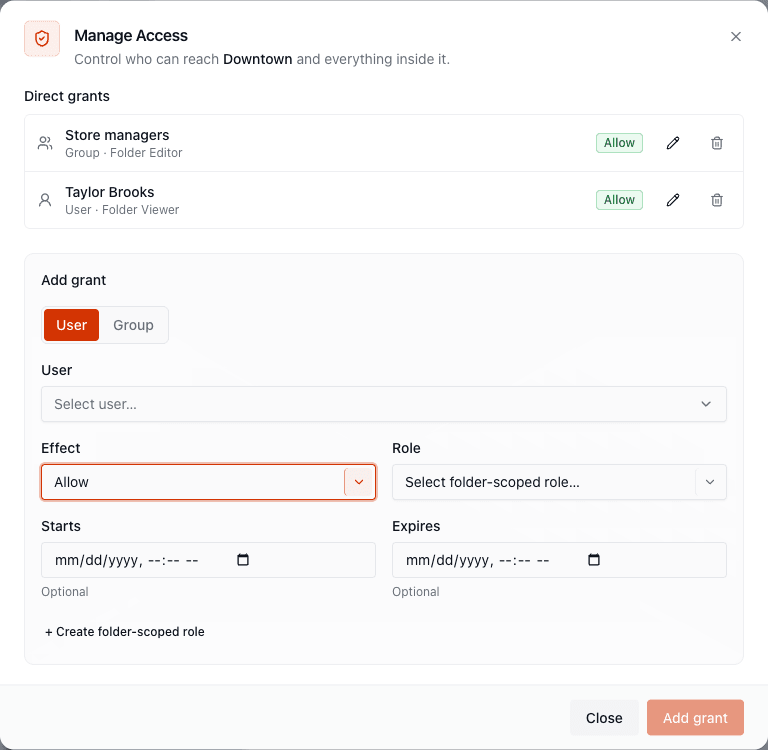Click the 'User · Folder Viewer' text

click(x=122, y=210)
